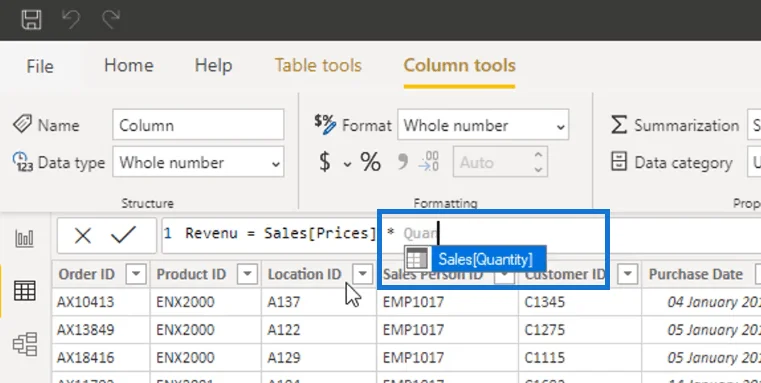The height and width of the screenshot is (383, 761).
Task: Apply currency format with dollar icon
Action: (x=325, y=162)
